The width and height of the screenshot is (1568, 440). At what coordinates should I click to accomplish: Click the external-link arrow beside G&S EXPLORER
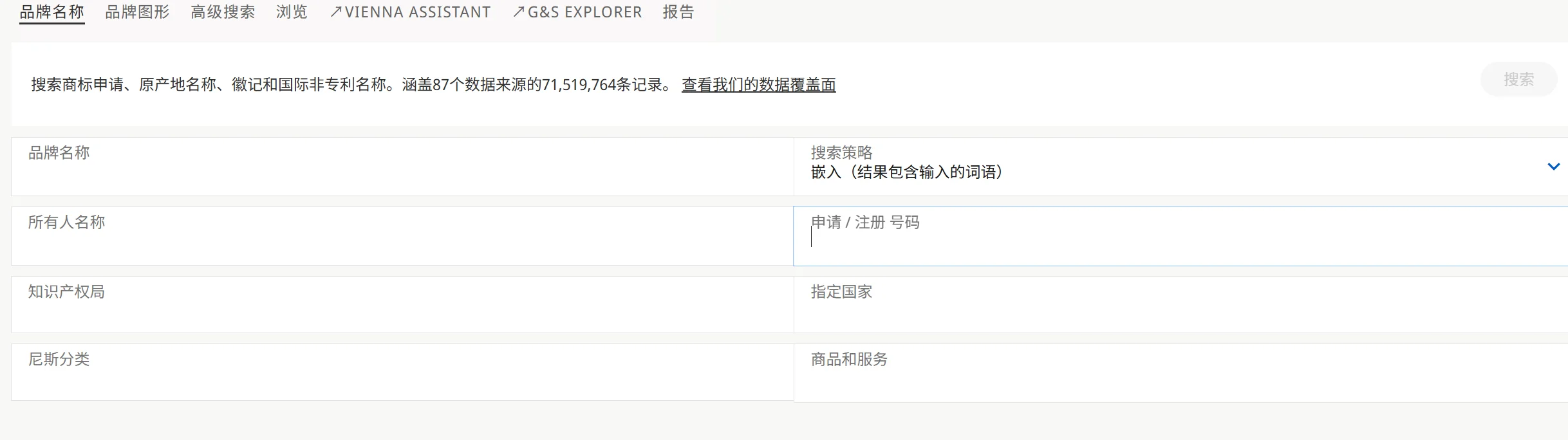tap(518, 12)
